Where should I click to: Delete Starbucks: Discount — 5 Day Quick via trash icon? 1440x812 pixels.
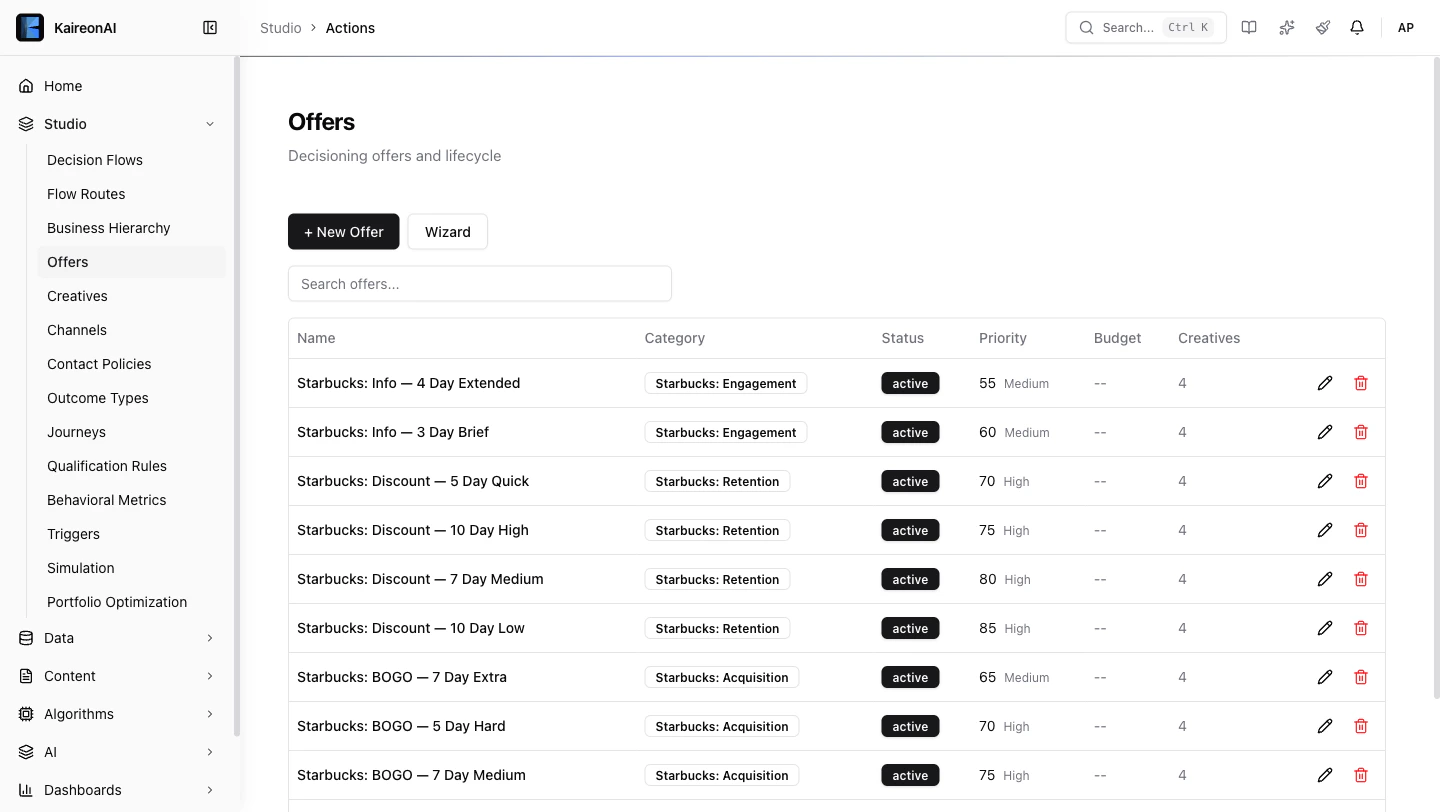(1361, 481)
